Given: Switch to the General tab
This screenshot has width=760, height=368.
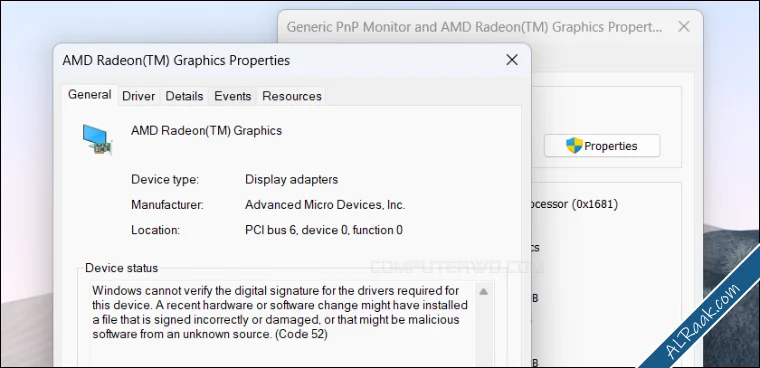Looking at the screenshot, I should (90, 95).
